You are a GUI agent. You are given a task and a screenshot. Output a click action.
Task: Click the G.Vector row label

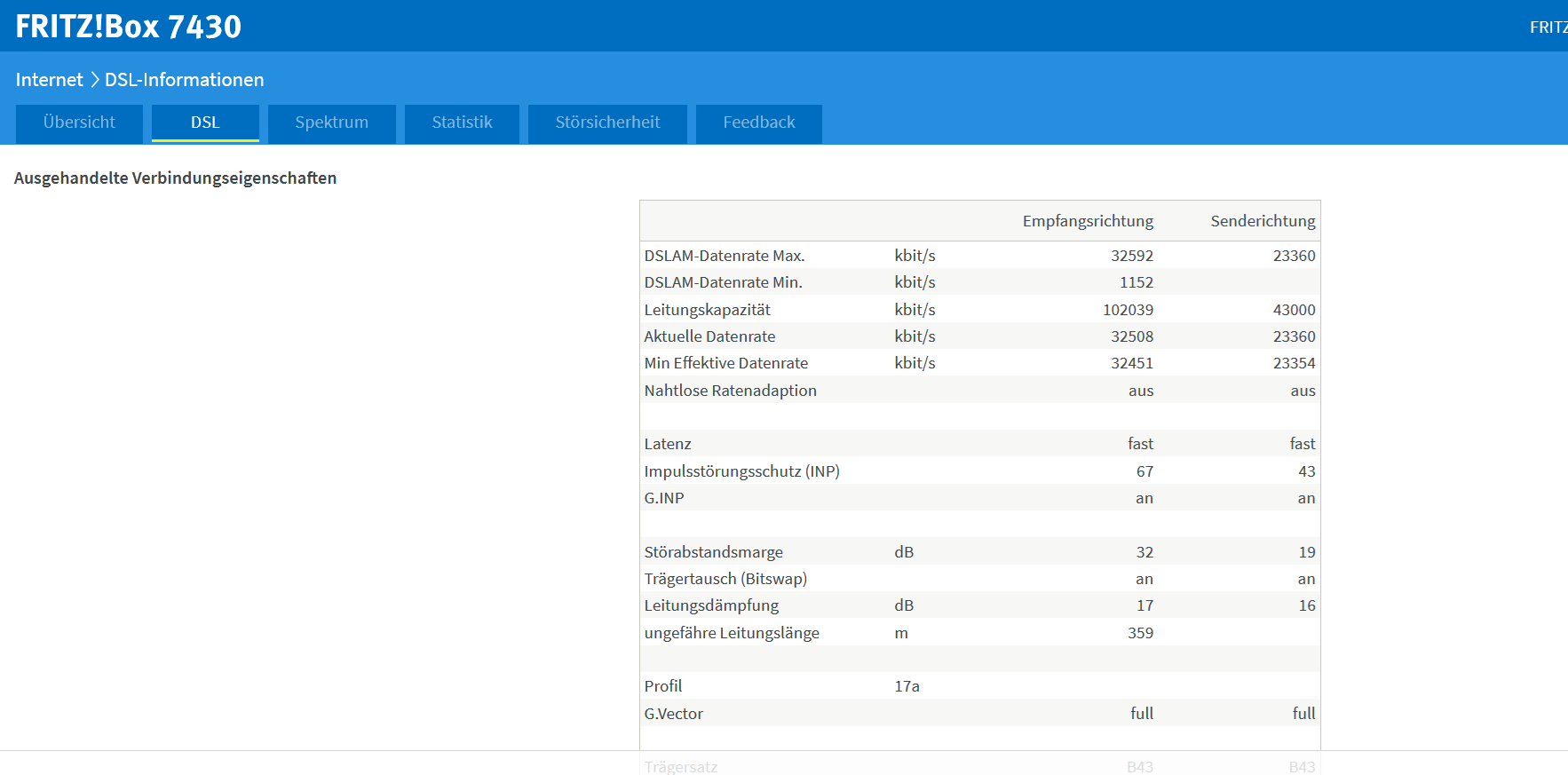(673, 714)
